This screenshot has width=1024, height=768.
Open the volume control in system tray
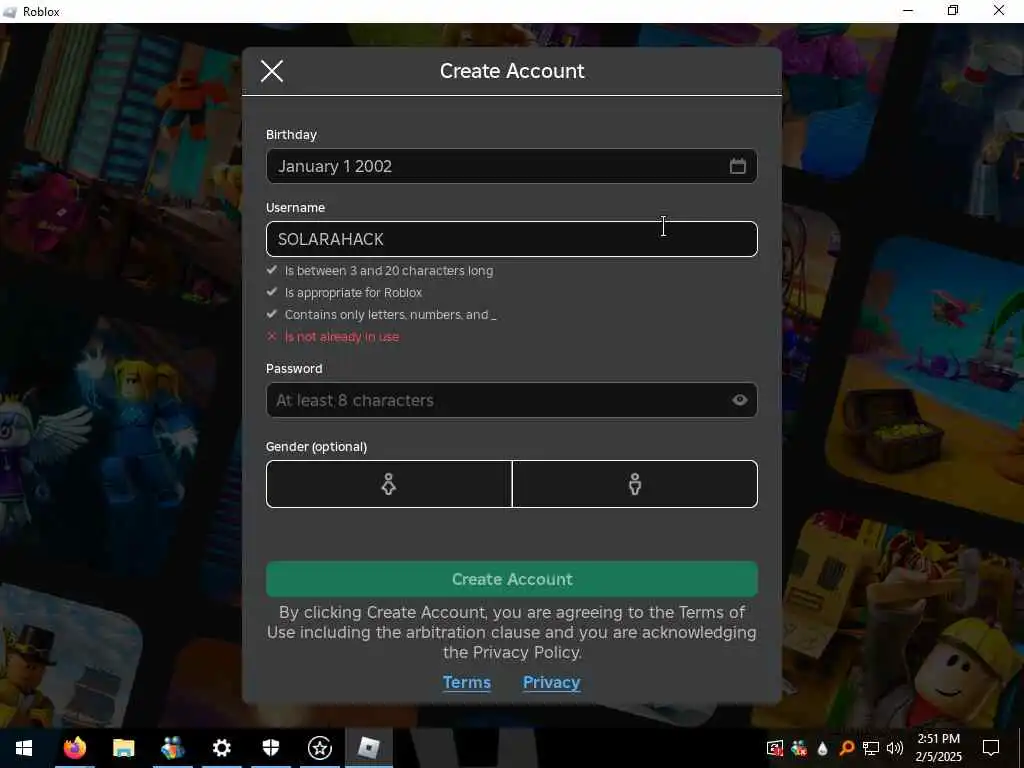point(895,748)
